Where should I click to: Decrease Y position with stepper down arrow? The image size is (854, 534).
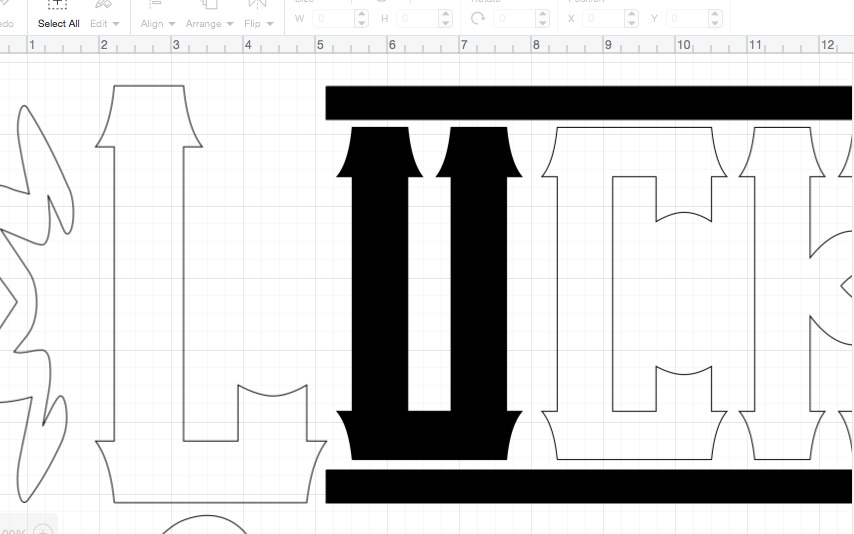tap(715, 23)
